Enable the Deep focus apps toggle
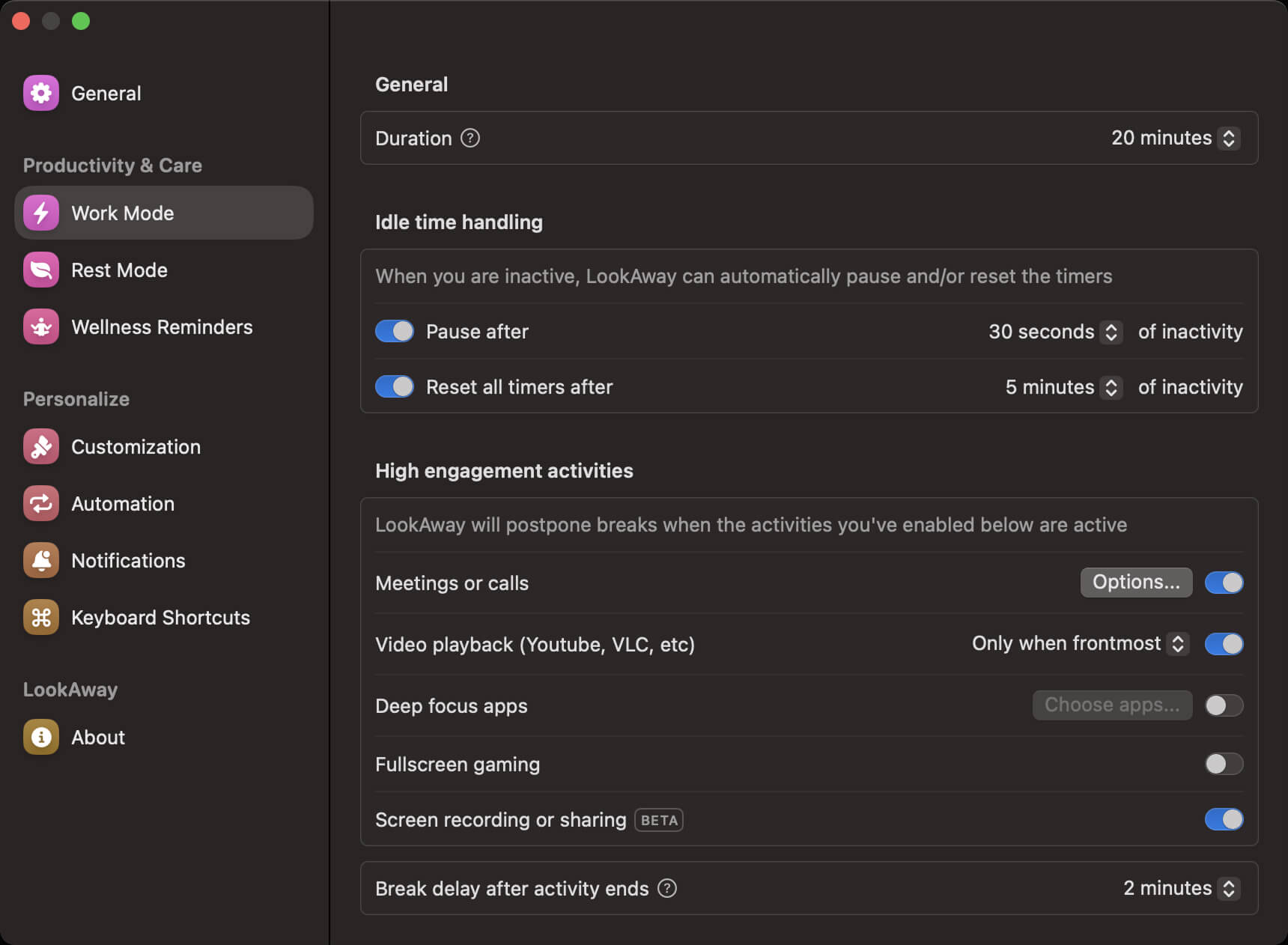The width and height of the screenshot is (1288, 945). click(1224, 705)
